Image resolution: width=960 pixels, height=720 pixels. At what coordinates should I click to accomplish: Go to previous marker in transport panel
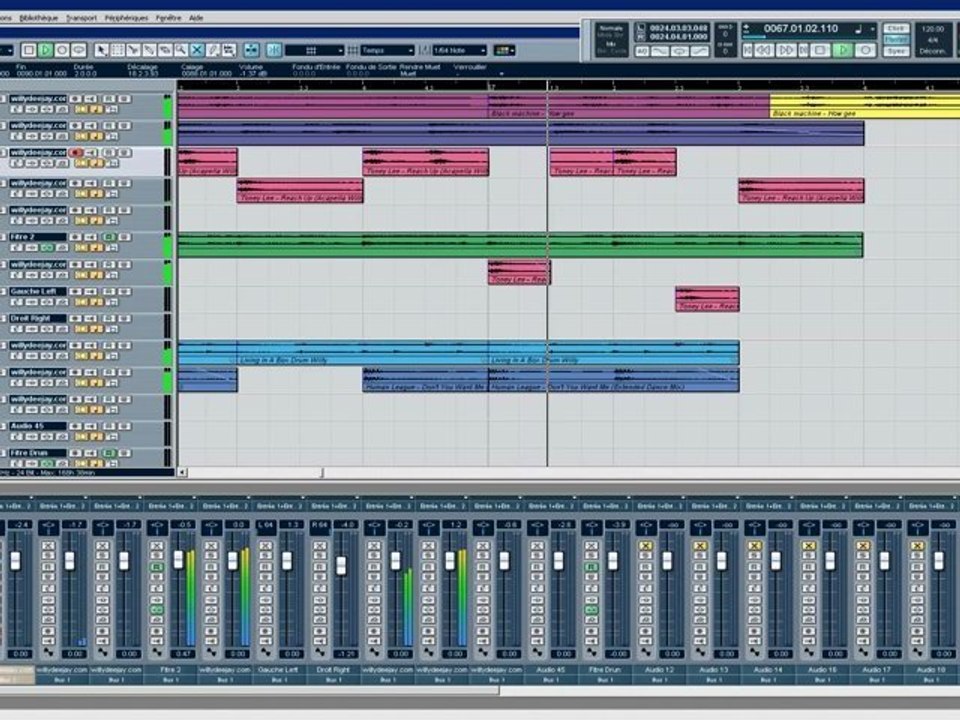click(x=748, y=50)
